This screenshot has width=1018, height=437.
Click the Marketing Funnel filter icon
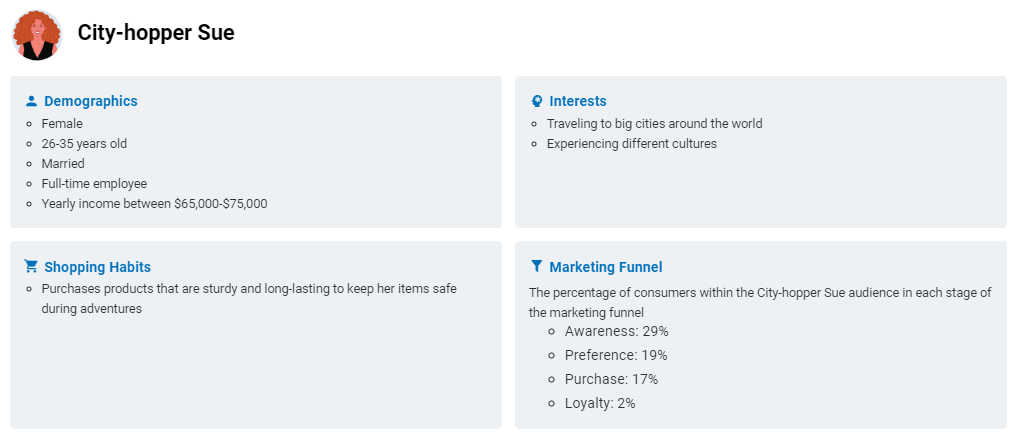536,266
